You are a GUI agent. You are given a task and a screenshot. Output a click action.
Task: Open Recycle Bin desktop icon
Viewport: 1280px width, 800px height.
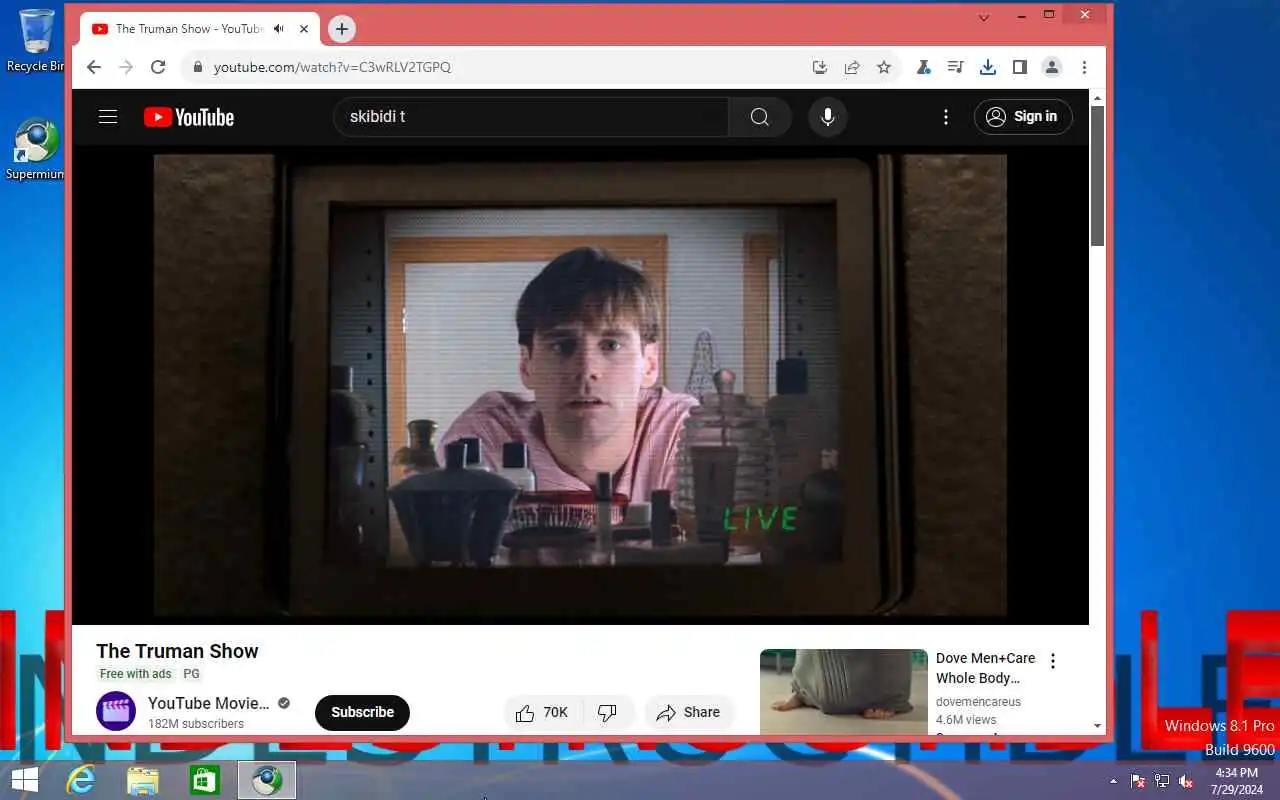[36, 40]
